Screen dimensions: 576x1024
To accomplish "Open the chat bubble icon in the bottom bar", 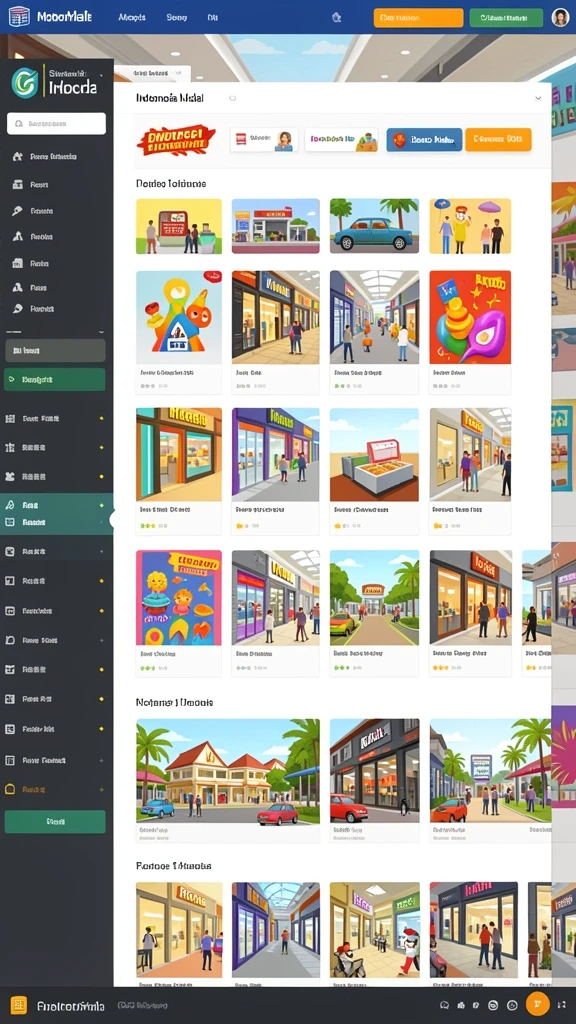I will tap(445, 1005).
